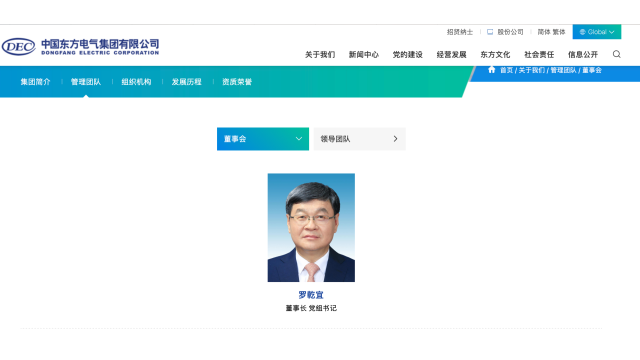Screen dimensions: 640x360
Task: Open the 新闻中心 menu
Action: 364,55
